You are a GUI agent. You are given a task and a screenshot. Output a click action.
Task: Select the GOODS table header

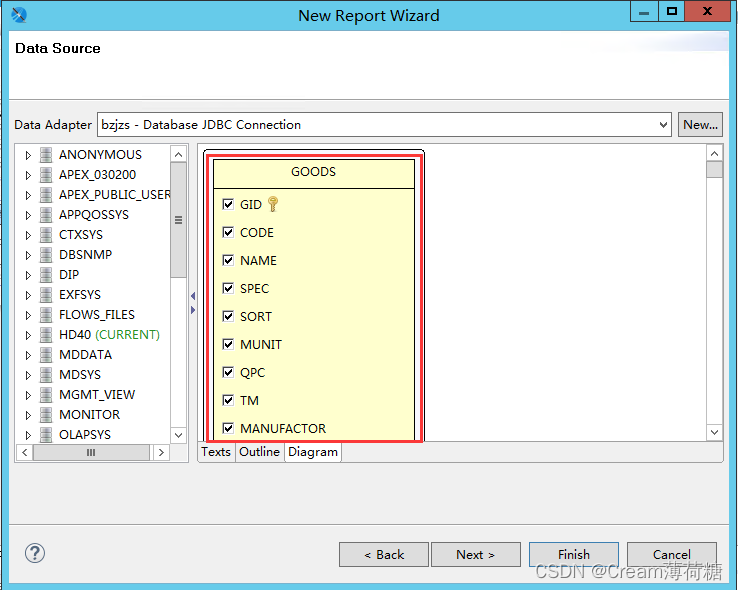(x=314, y=174)
